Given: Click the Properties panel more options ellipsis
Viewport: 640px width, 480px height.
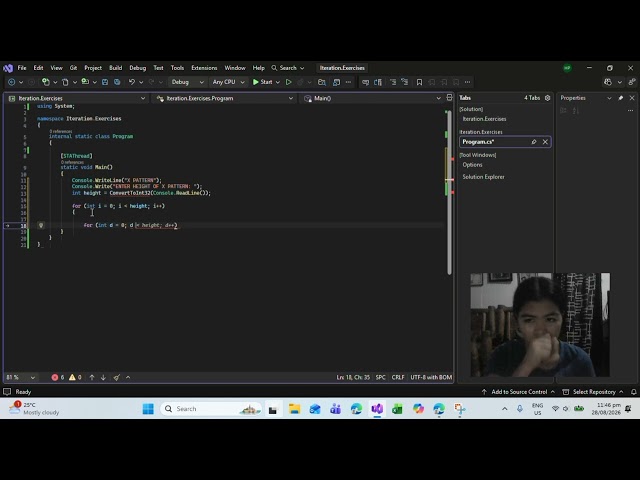Looking at the screenshot, I should pos(630,110).
